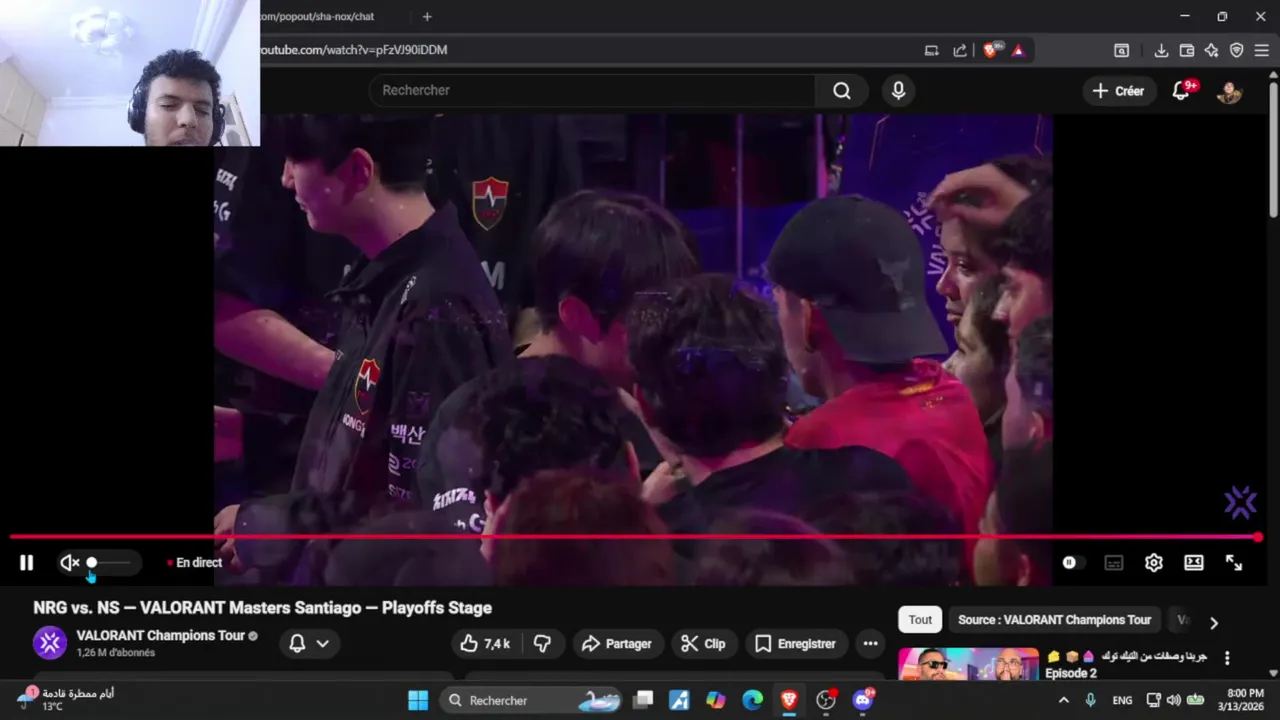Click the YouTube search field
Screen dimensions: 1280x720
592,90
